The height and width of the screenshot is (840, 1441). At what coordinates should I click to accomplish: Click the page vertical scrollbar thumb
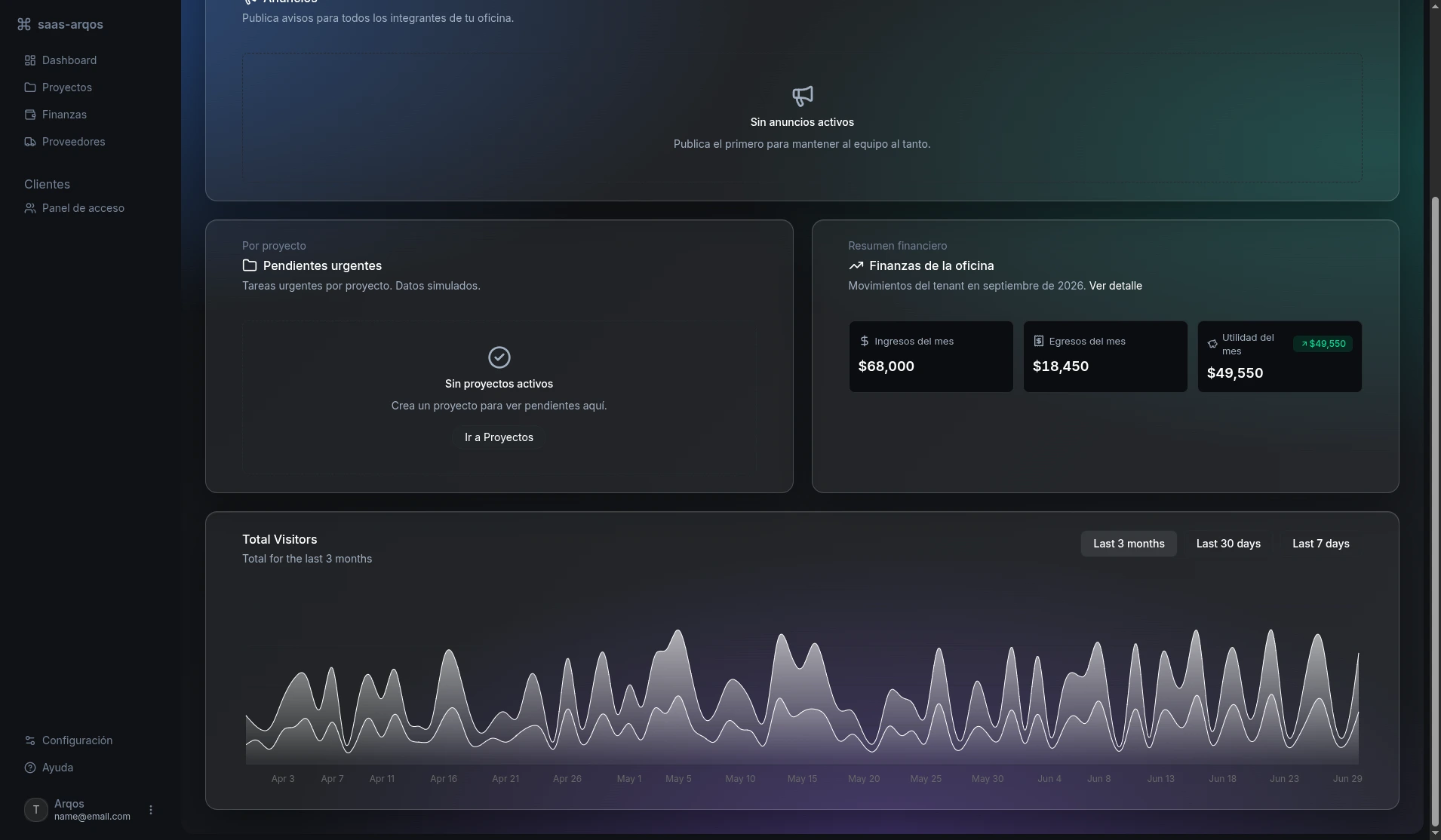[x=1434, y=512]
